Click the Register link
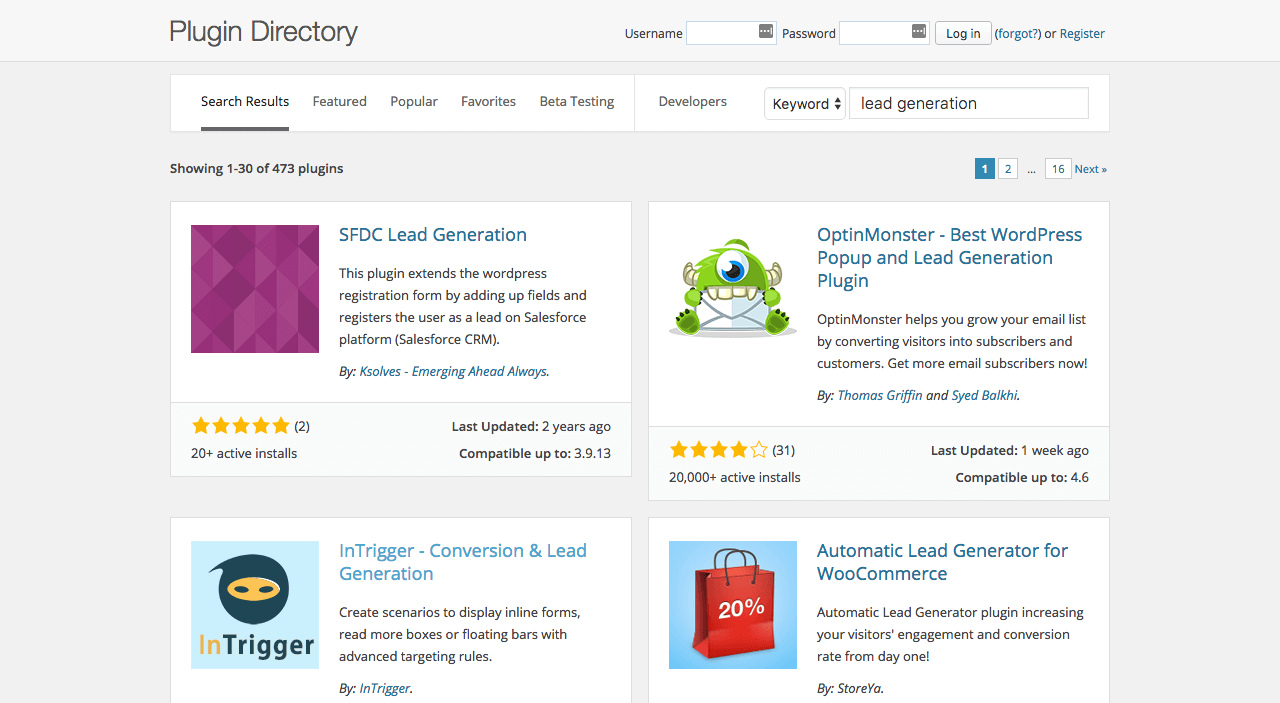Viewport: 1280px width, 703px height. (x=1082, y=34)
